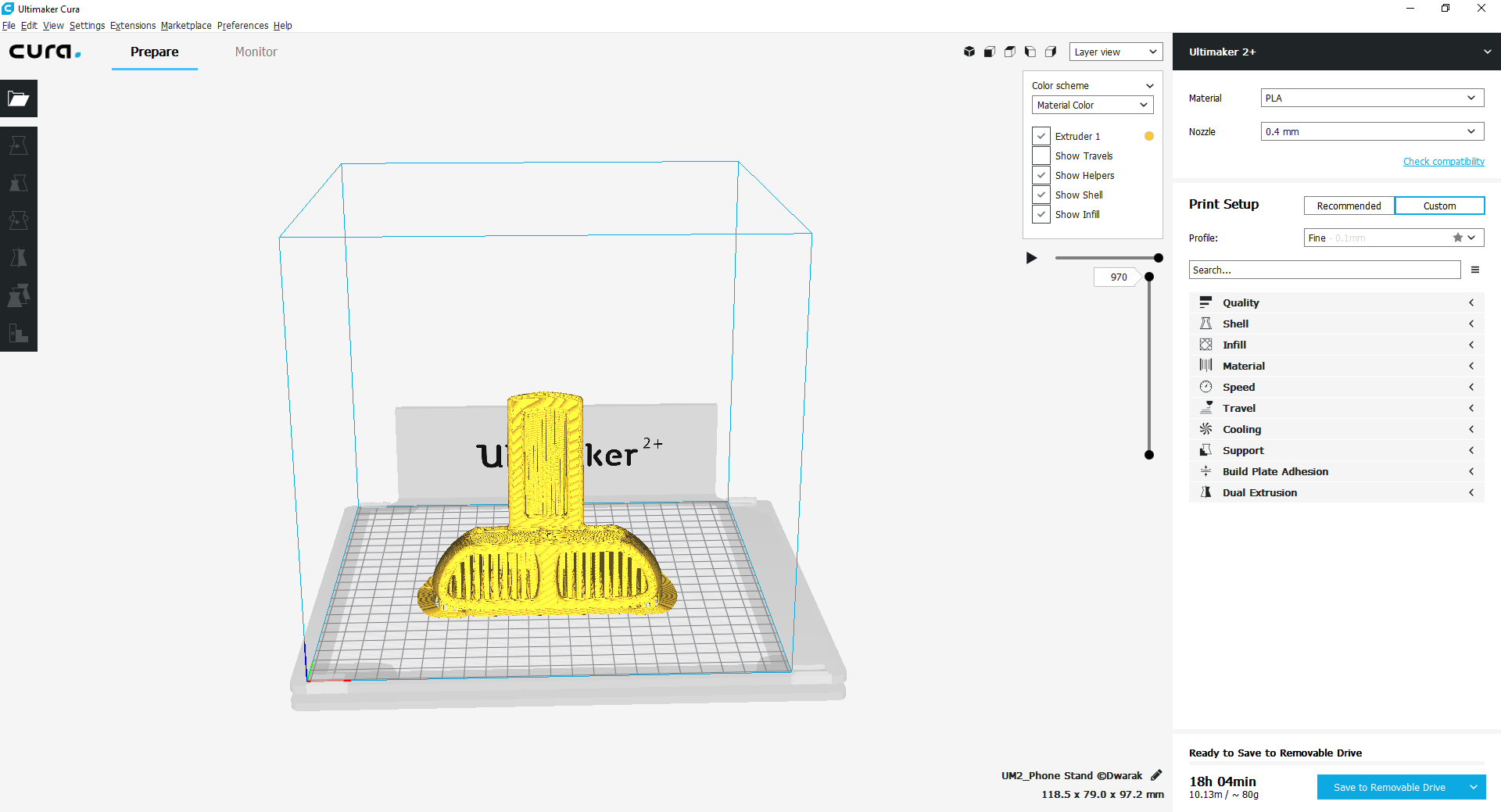Click the horizontal path slider handle
Screen dimensions: 1501x812
pos(1159,258)
